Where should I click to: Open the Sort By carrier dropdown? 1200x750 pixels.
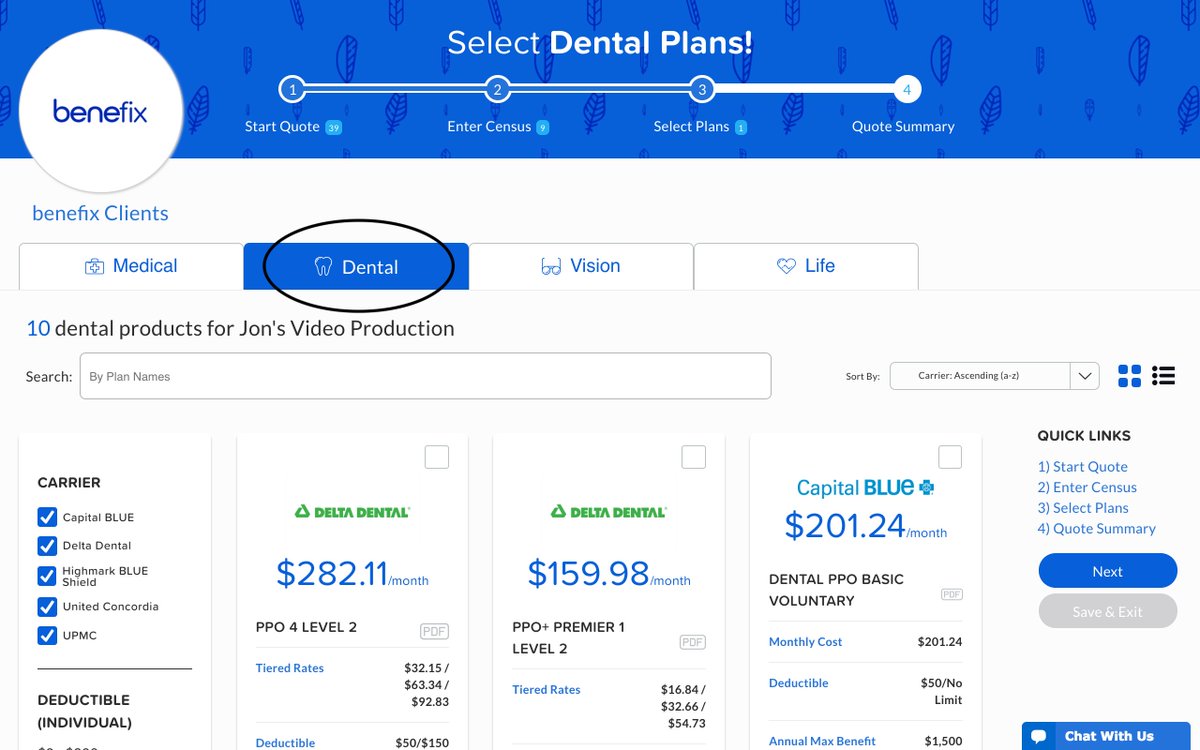point(994,376)
